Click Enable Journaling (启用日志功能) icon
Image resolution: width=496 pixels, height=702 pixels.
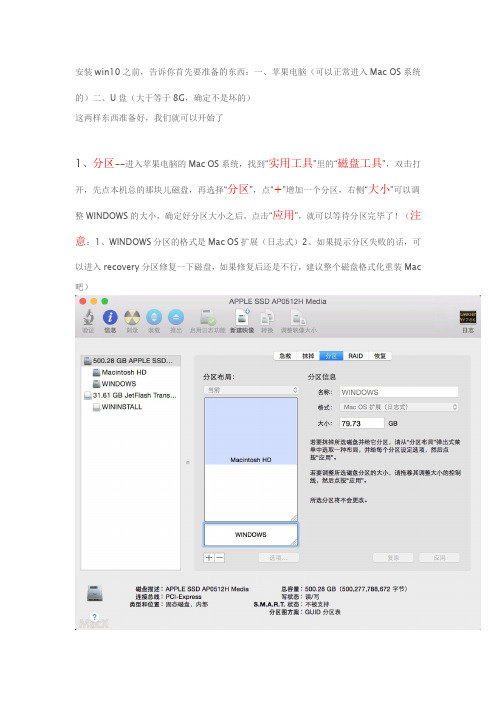coord(208,317)
